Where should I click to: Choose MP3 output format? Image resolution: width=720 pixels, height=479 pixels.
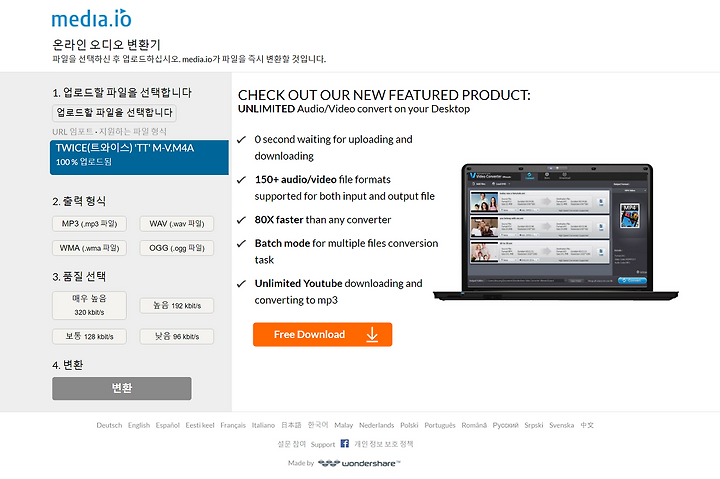[x=90, y=224]
